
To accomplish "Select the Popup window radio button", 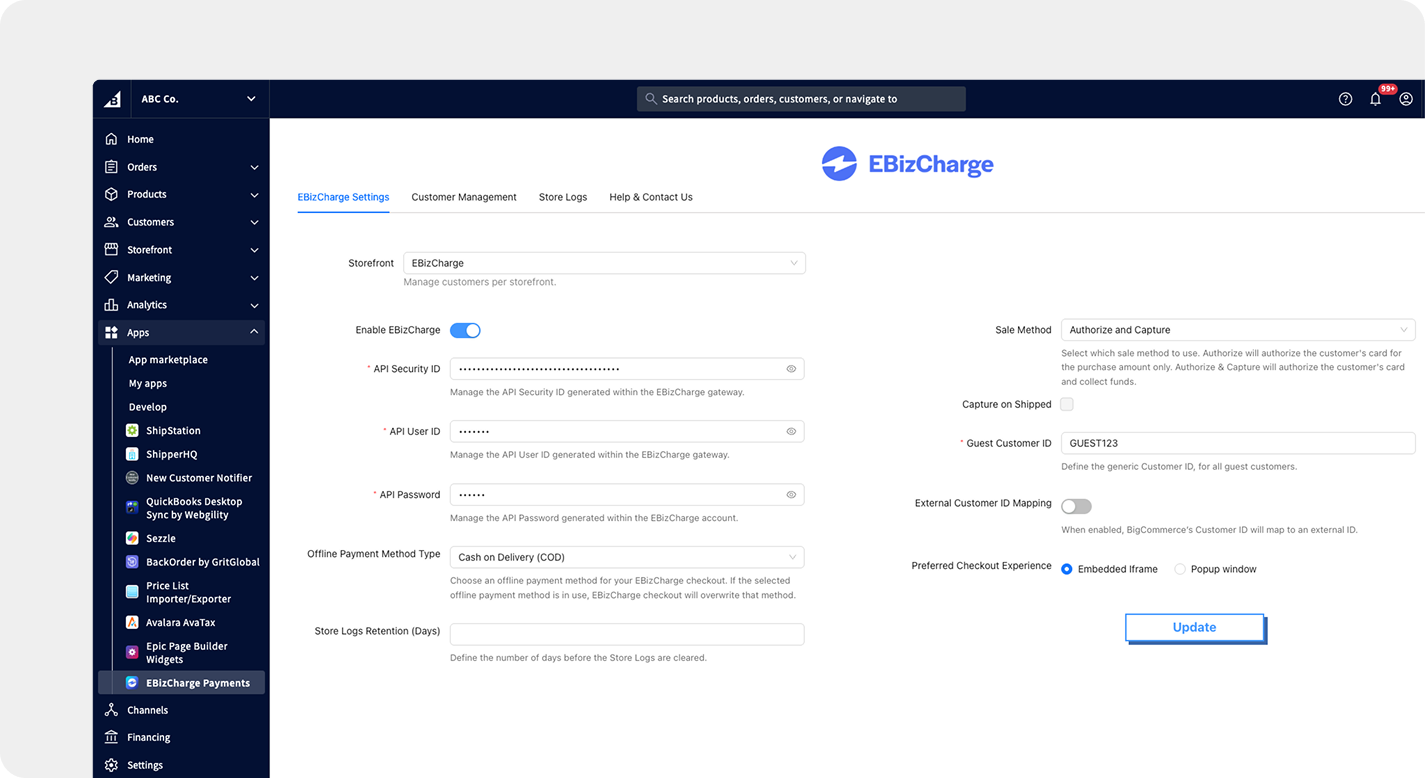I will (1180, 569).
